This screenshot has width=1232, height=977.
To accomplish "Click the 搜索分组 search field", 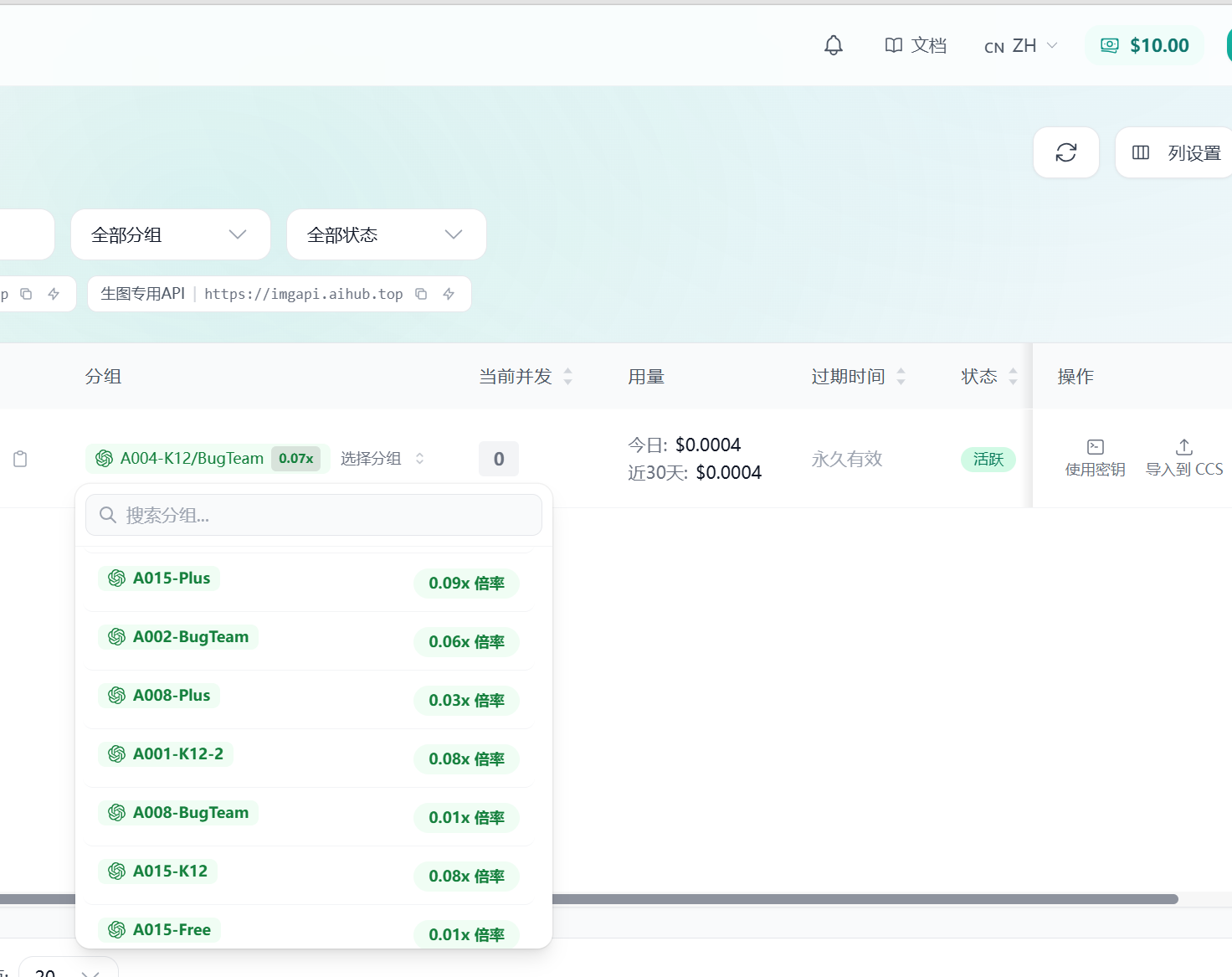I will (314, 515).
